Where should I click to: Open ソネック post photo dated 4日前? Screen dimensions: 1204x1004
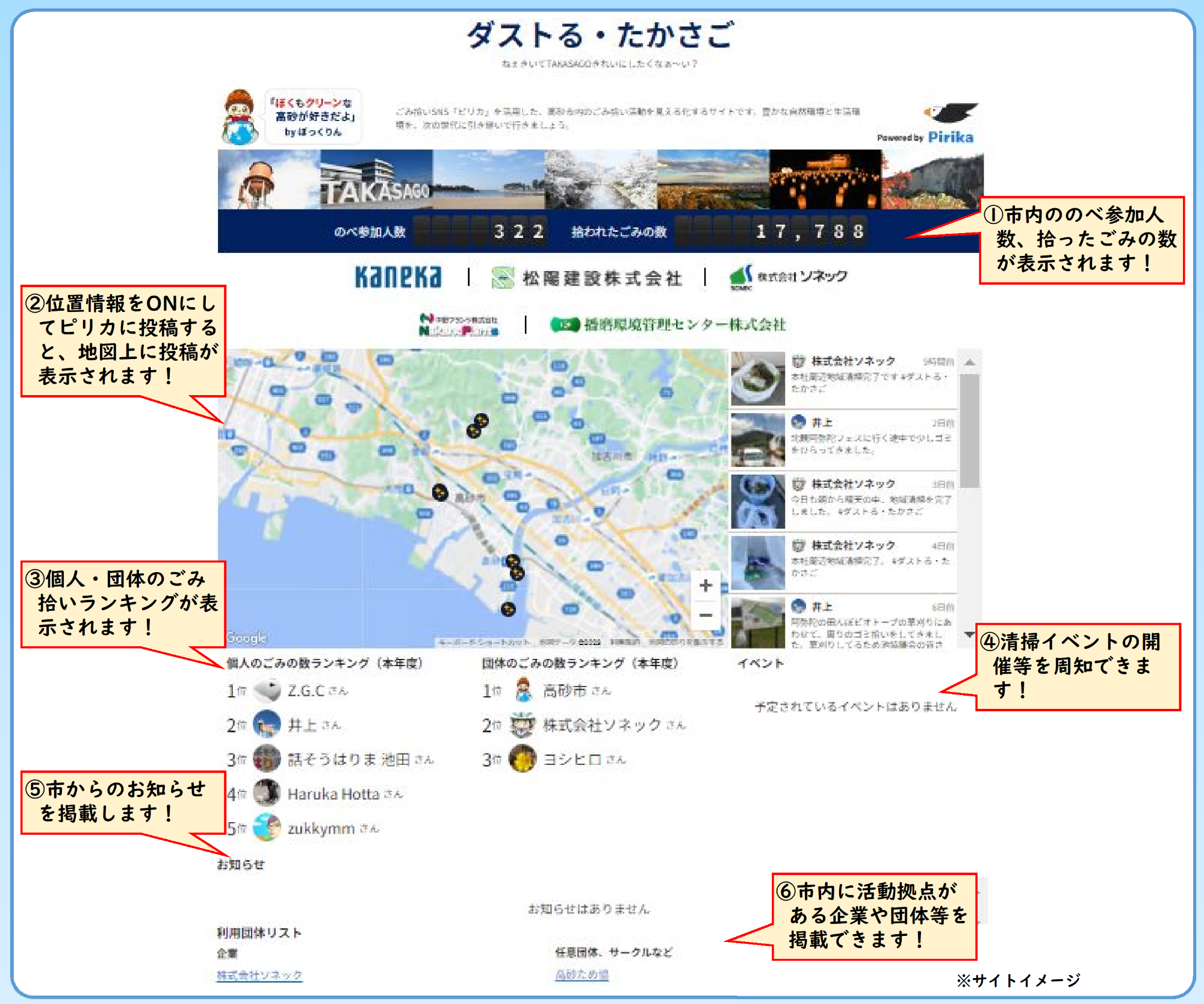(758, 563)
